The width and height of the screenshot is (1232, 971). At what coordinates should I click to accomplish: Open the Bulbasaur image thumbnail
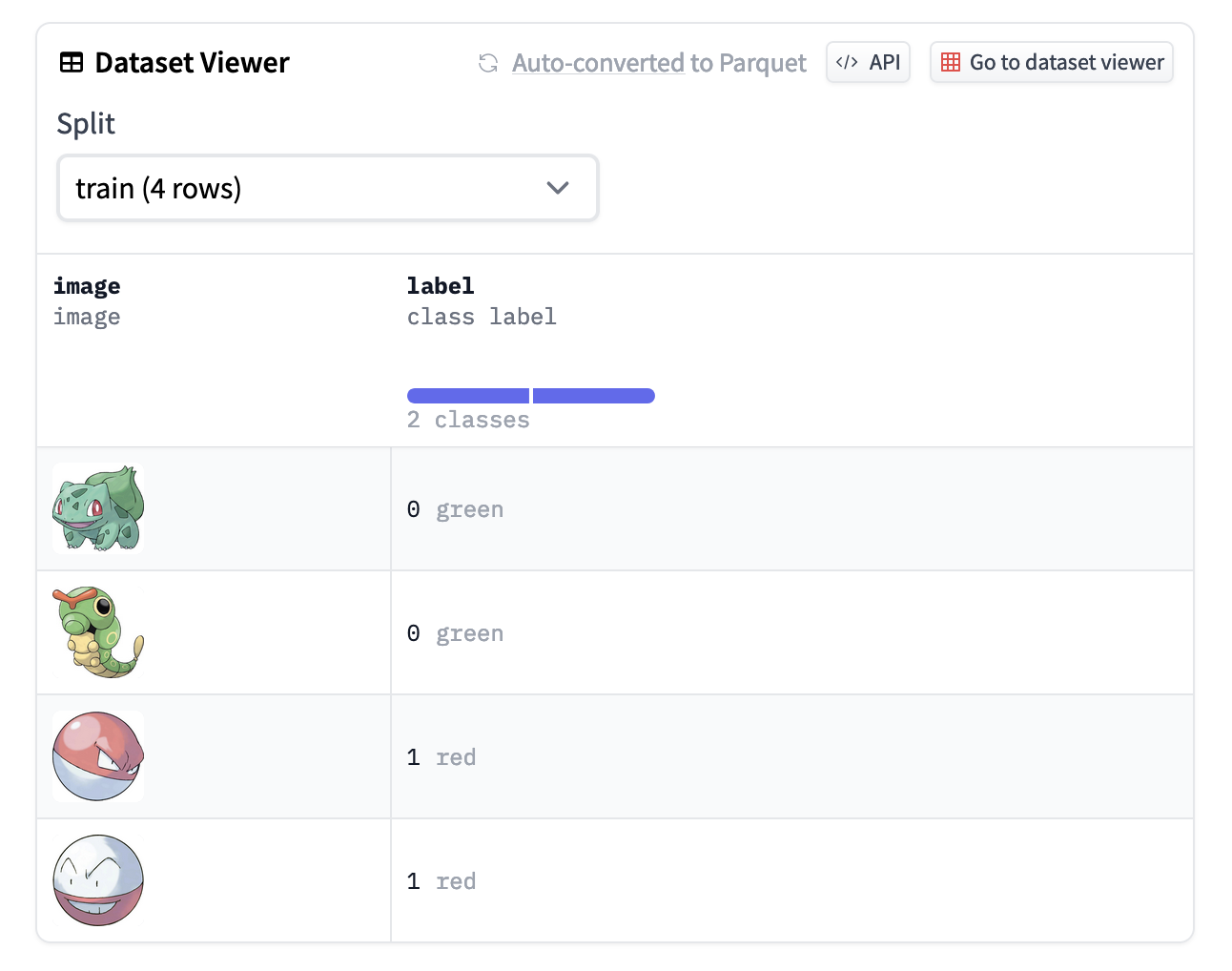pos(98,508)
